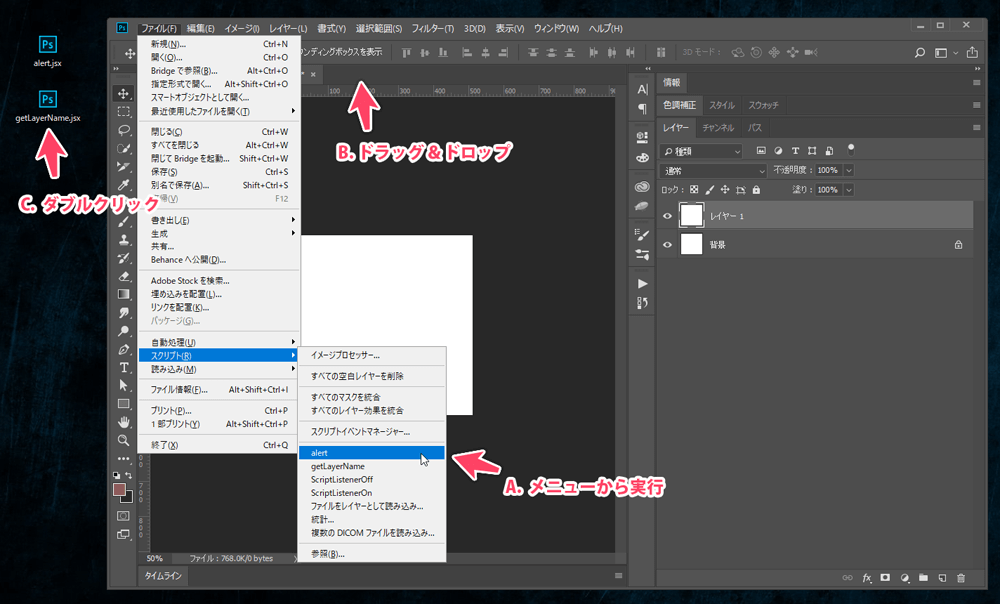Select getLayerName.jsx desktop file icon
Viewport: 1000px width, 604px height.
tap(48, 106)
